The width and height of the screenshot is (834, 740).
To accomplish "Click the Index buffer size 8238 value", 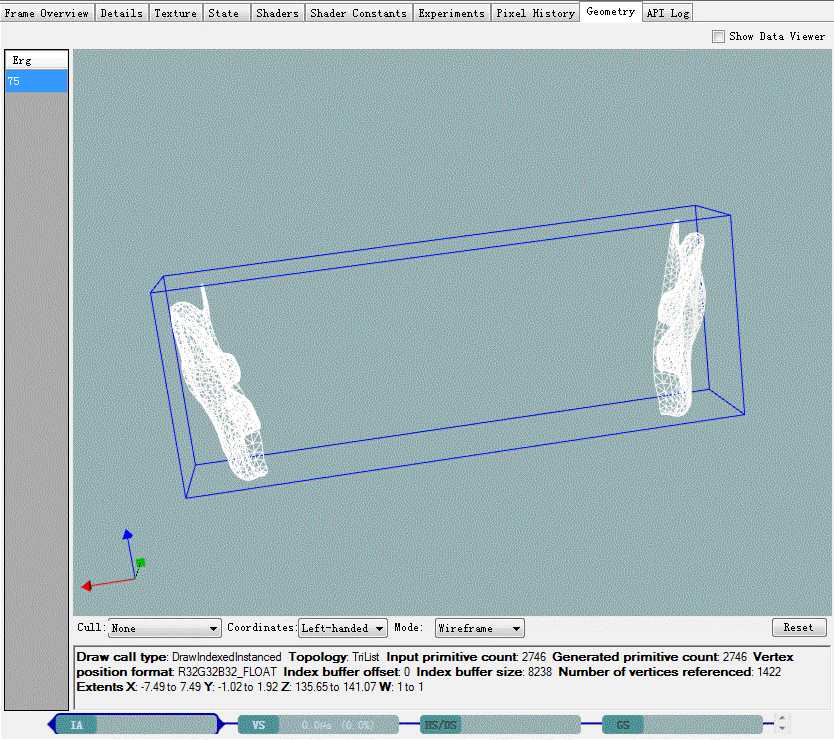I will (540, 672).
